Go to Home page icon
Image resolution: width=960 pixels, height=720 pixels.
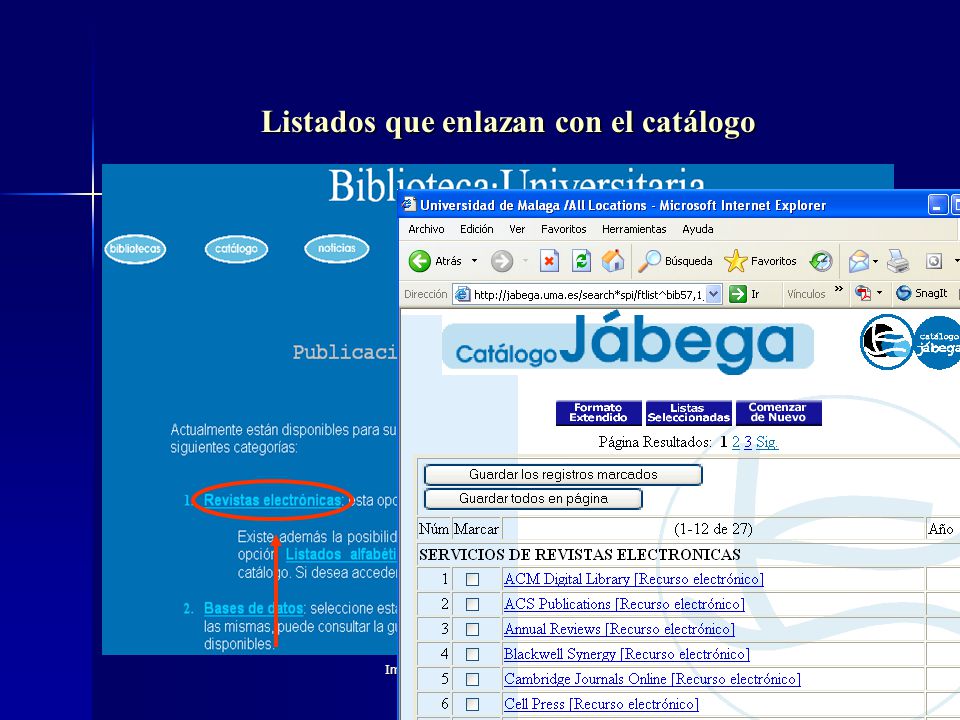coord(613,261)
